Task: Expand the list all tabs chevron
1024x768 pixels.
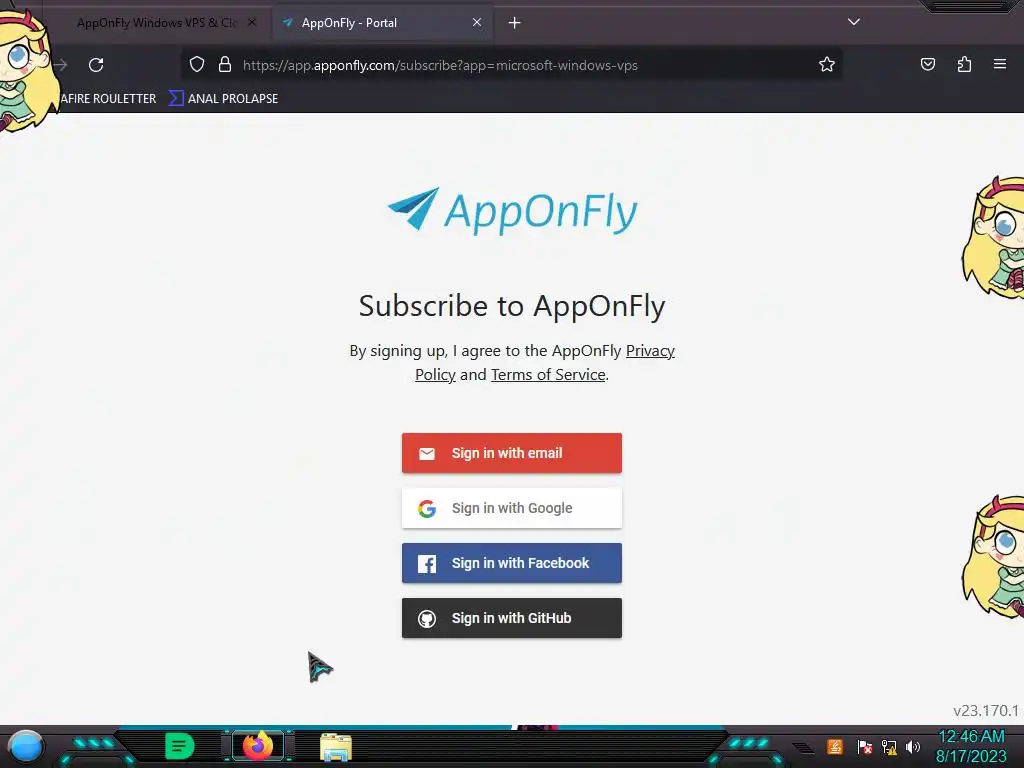Action: coord(854,22)
